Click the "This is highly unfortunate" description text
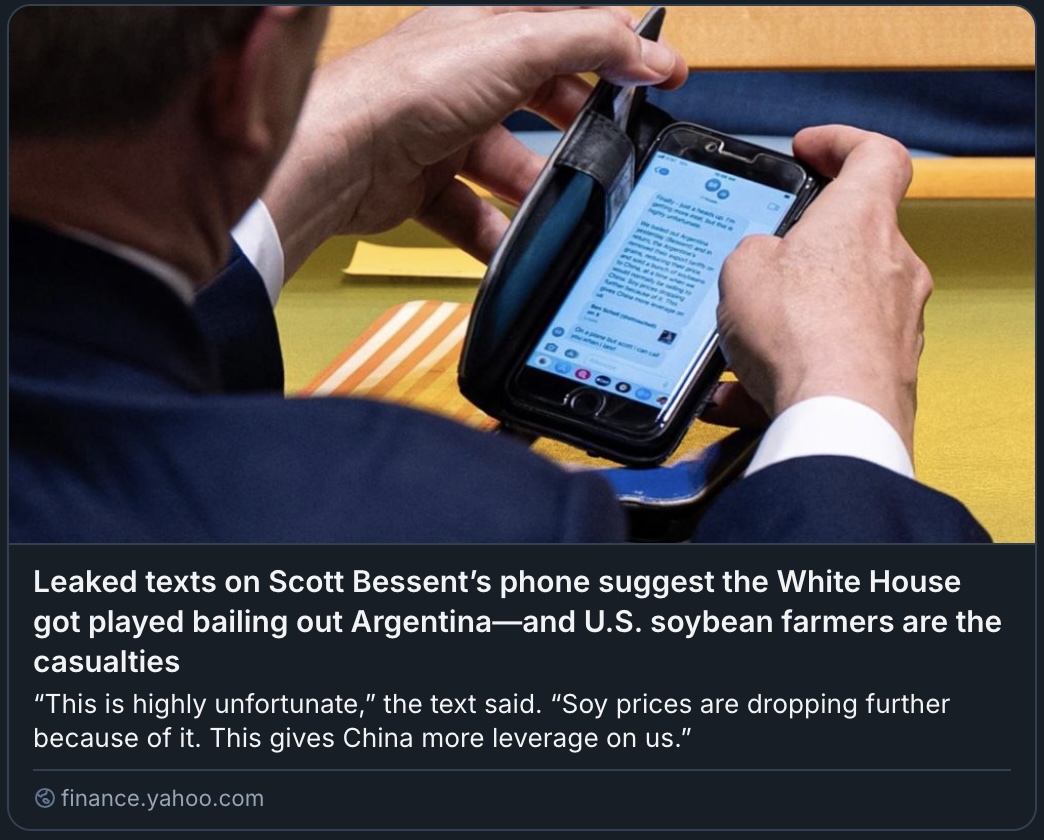This screenshot has height=840, width=1044. (x=491, y=721)
